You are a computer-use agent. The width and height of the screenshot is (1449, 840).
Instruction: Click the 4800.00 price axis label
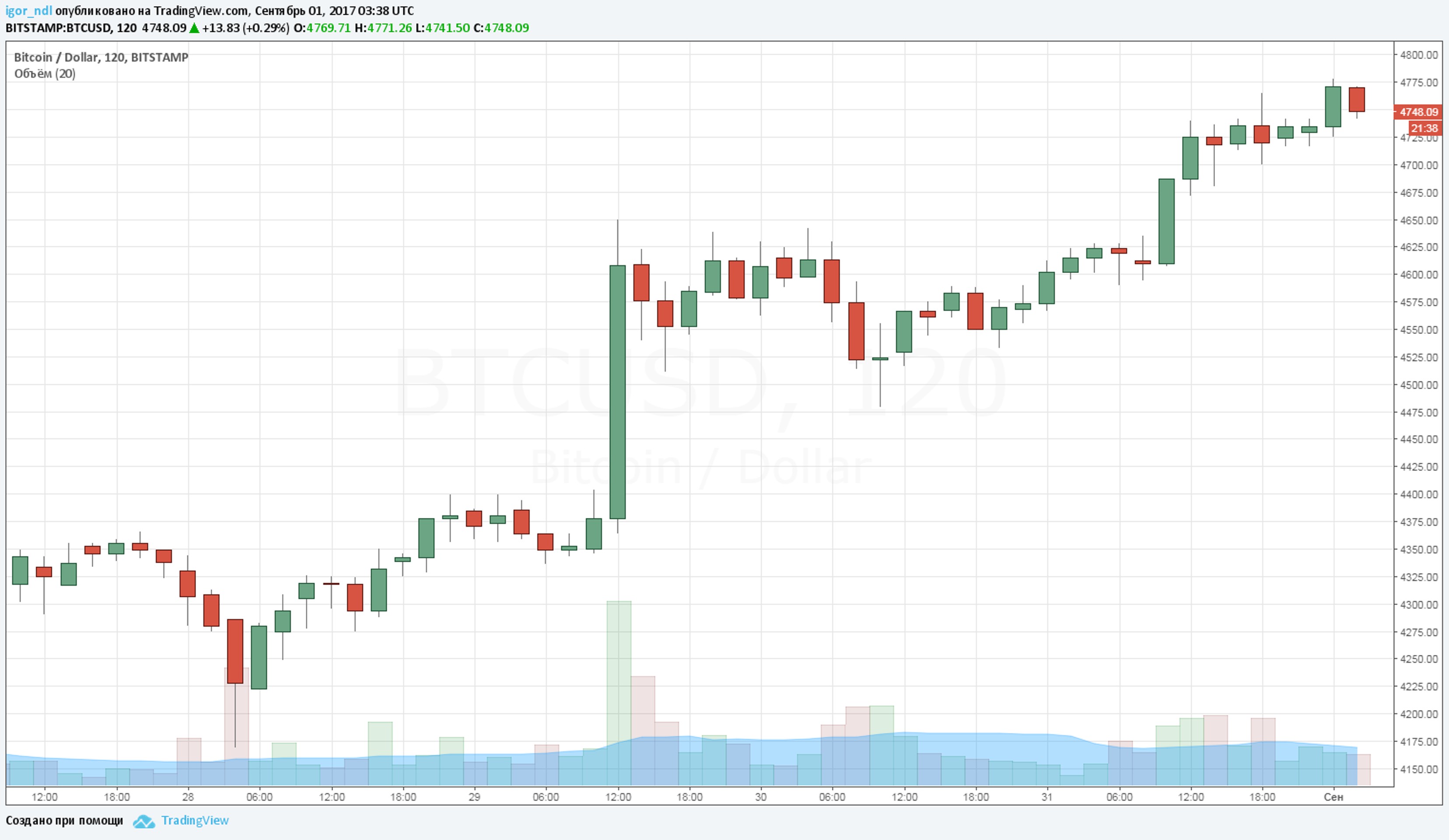coord(1418,55)
